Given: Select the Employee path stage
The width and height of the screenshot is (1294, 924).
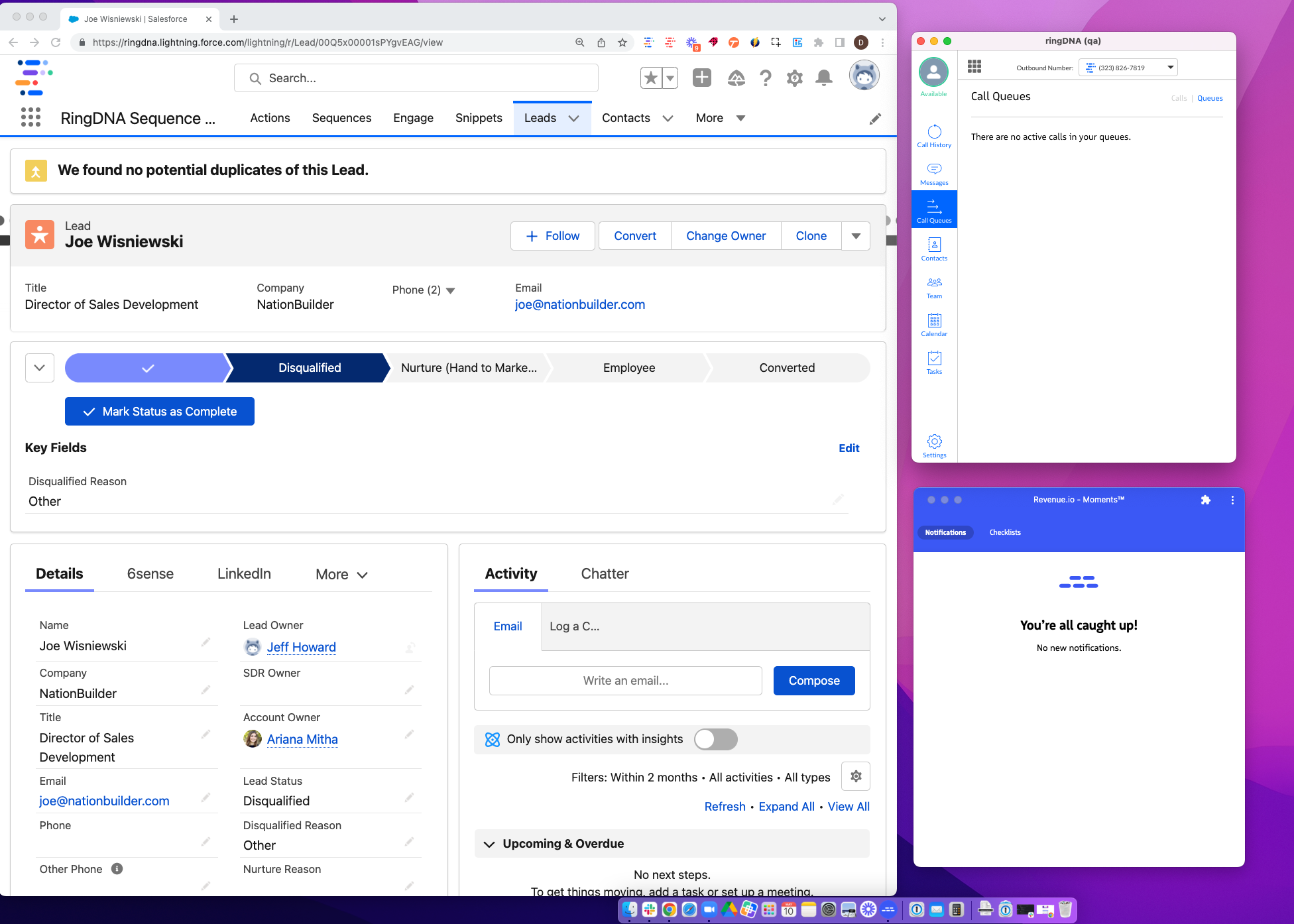Looking at the screenshot, I should [x=628, y=368].
